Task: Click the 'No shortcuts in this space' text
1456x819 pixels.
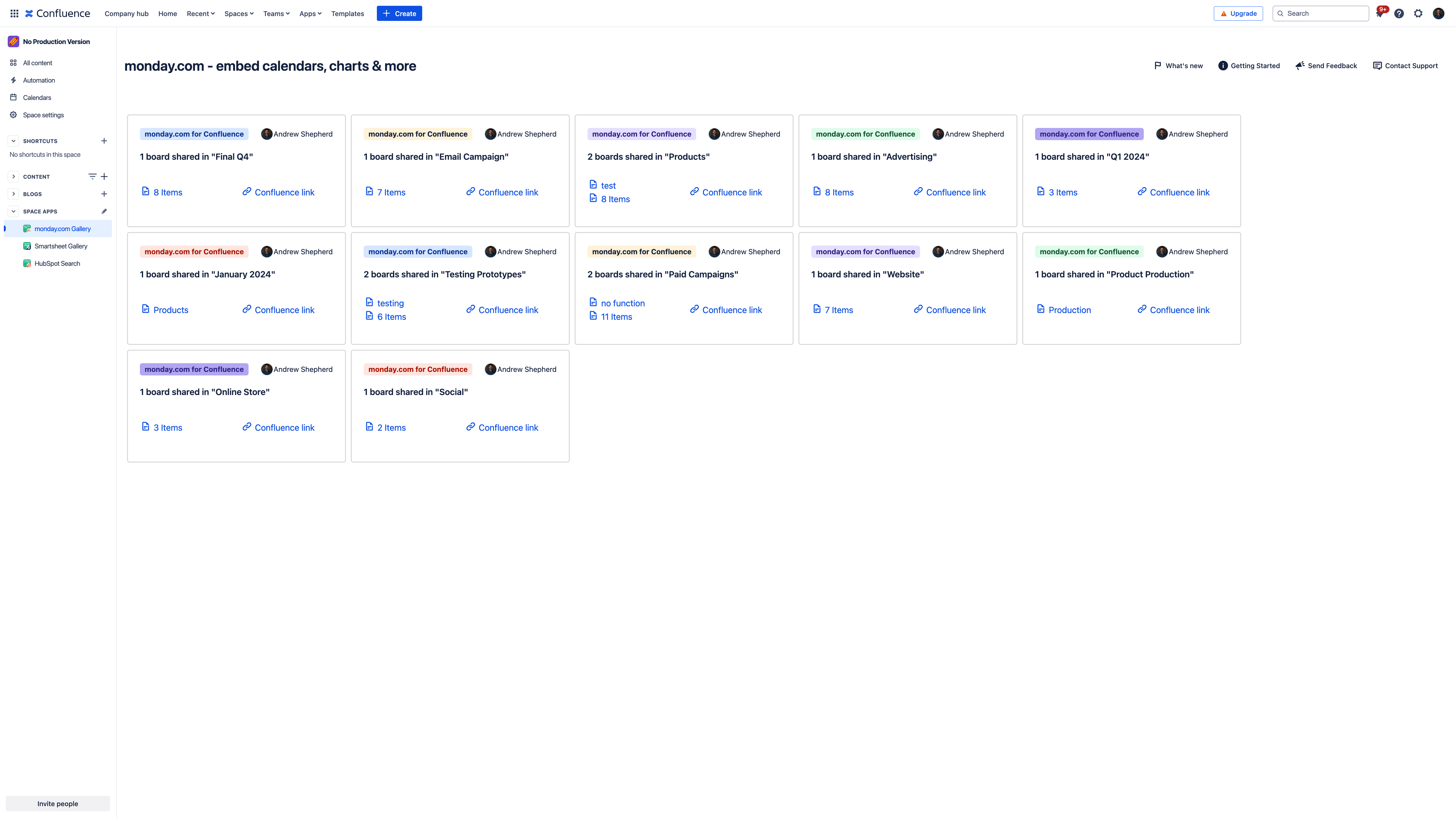Action: coord(45,154)
